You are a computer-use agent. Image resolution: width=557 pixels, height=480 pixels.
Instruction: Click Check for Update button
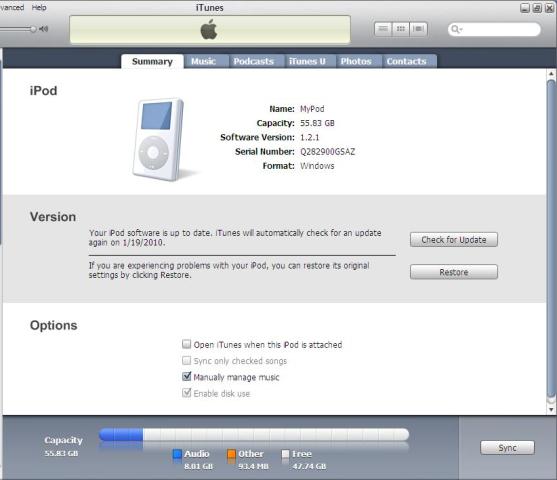click(x=454, y=240)
